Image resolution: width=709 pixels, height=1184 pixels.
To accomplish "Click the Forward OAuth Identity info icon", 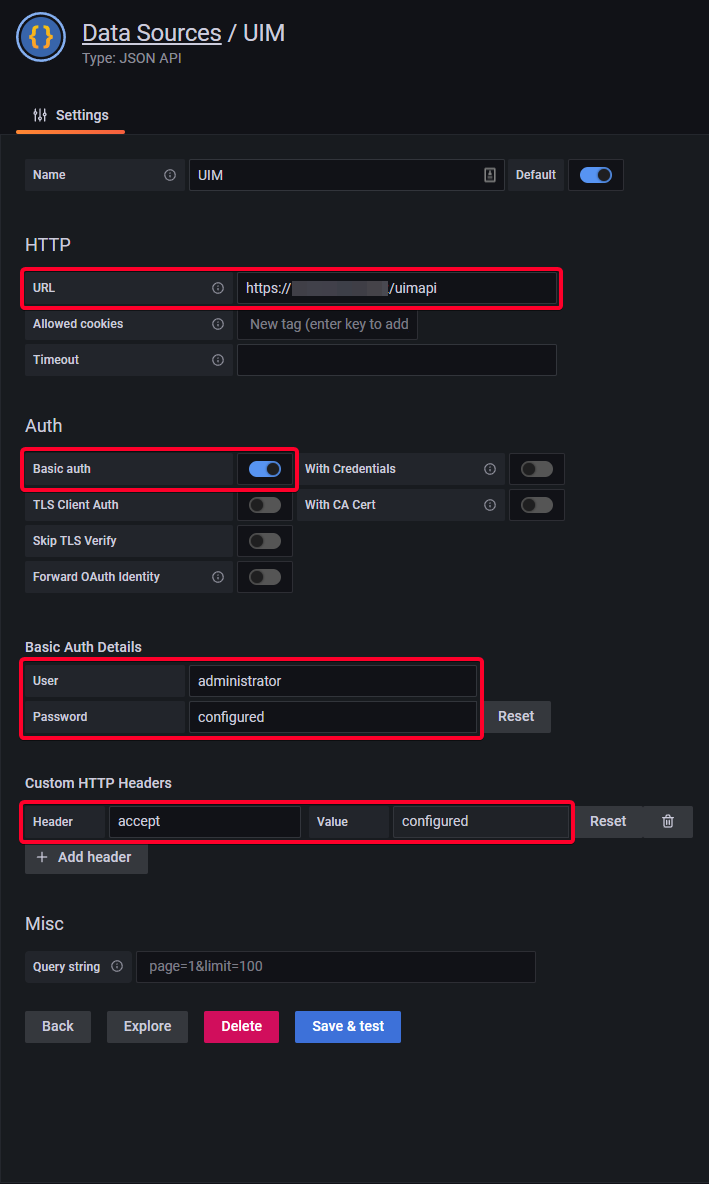I will [x=218, y=577].
